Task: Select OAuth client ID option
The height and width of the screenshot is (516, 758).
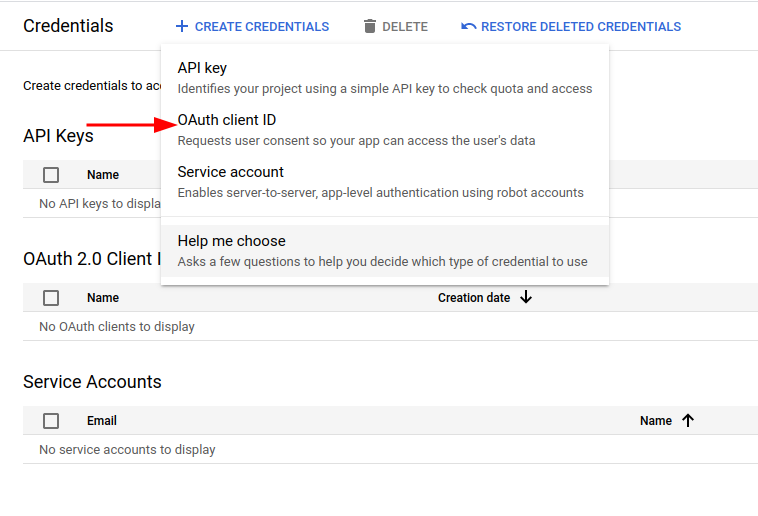Action: click(x=385, y=130)
